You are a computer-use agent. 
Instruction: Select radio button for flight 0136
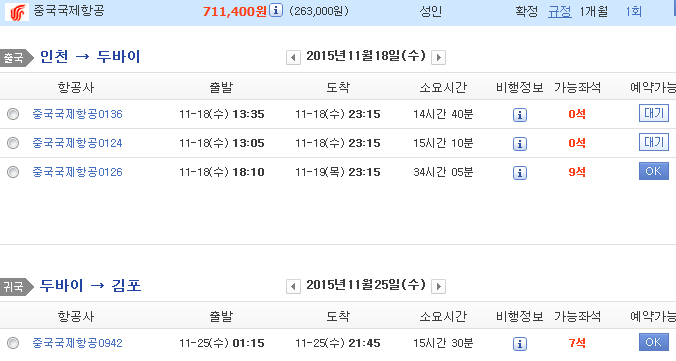13,114
